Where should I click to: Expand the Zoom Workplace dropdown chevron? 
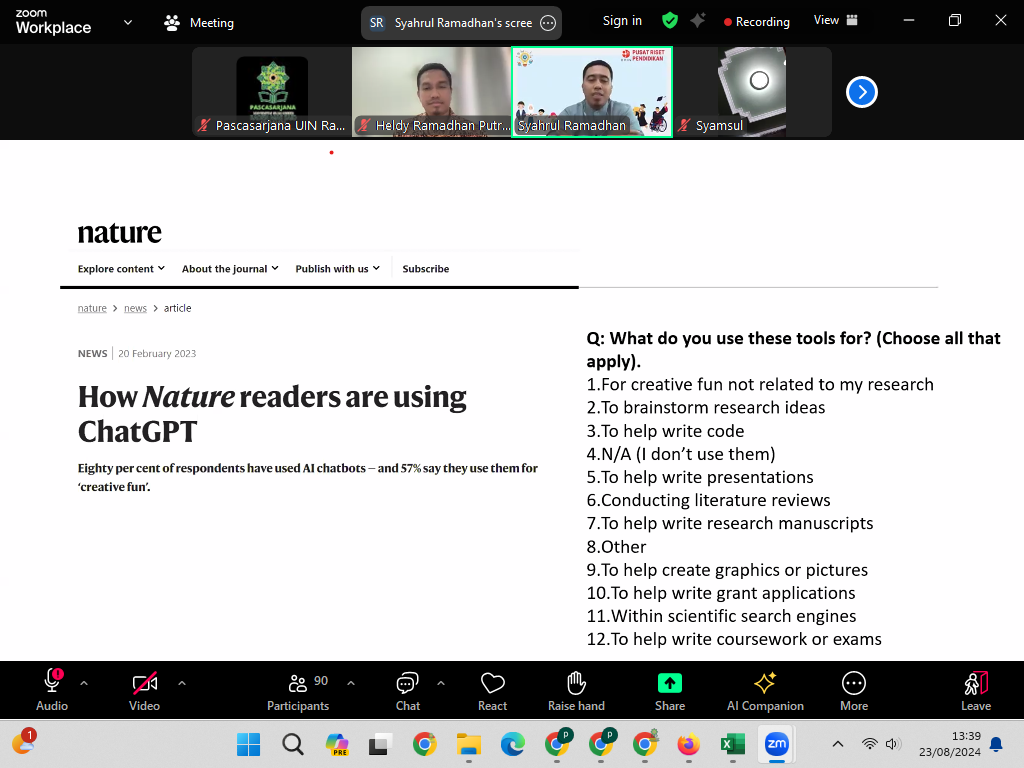click(x=128, y=22)
